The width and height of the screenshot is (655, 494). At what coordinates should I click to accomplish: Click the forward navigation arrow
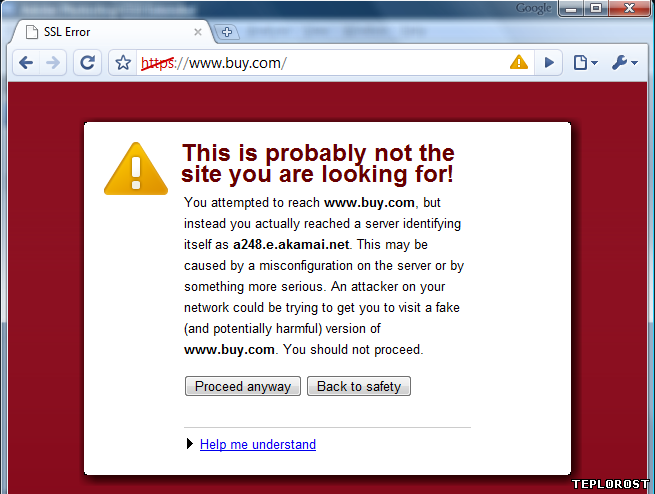coord(53,63)
